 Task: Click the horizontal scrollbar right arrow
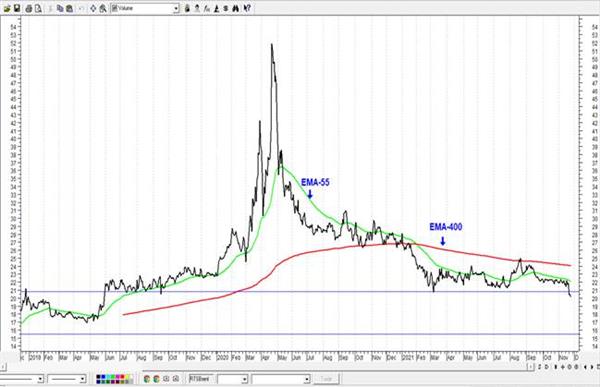531,367
